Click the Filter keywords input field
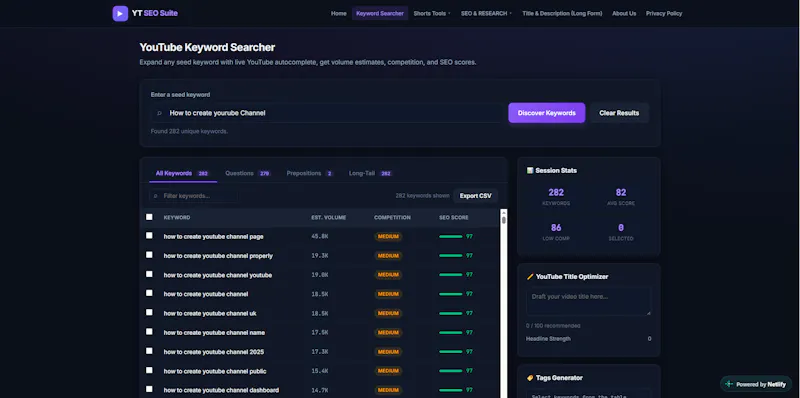This screenshot has height=398, width=800. 193,196
